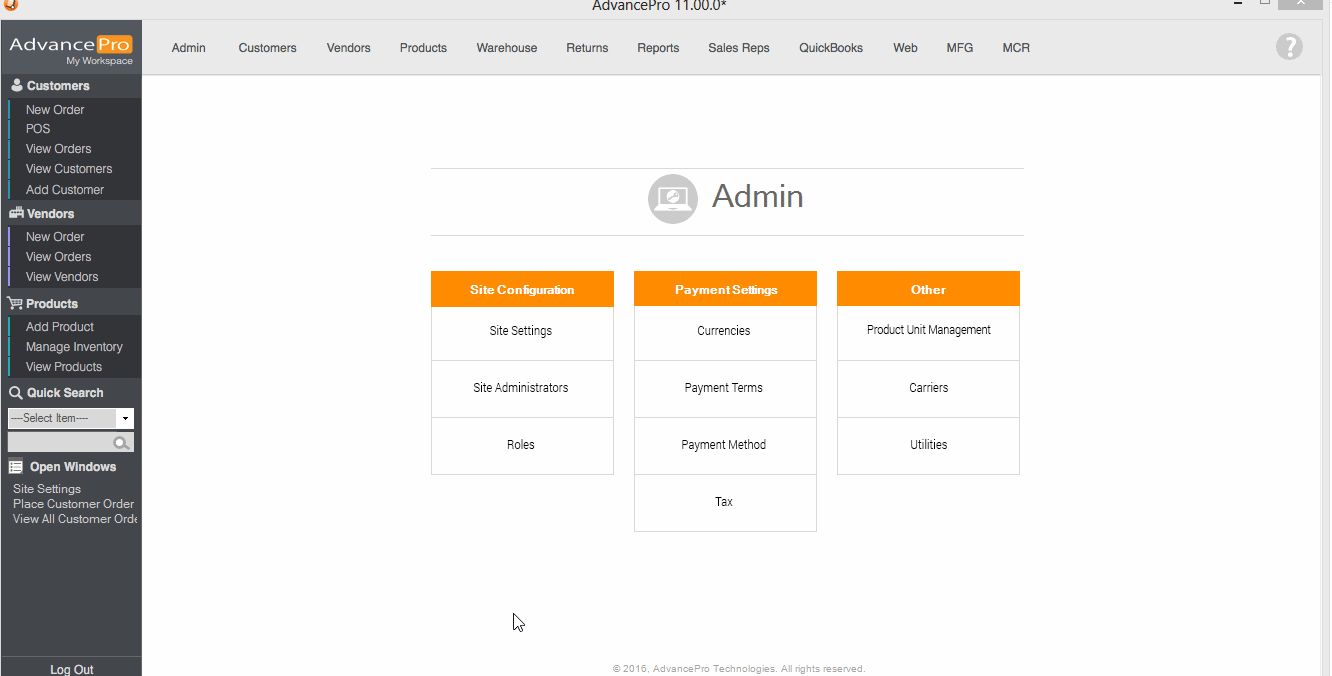
Task: Open the QuickBooks menu
Action: coord(830,48)
